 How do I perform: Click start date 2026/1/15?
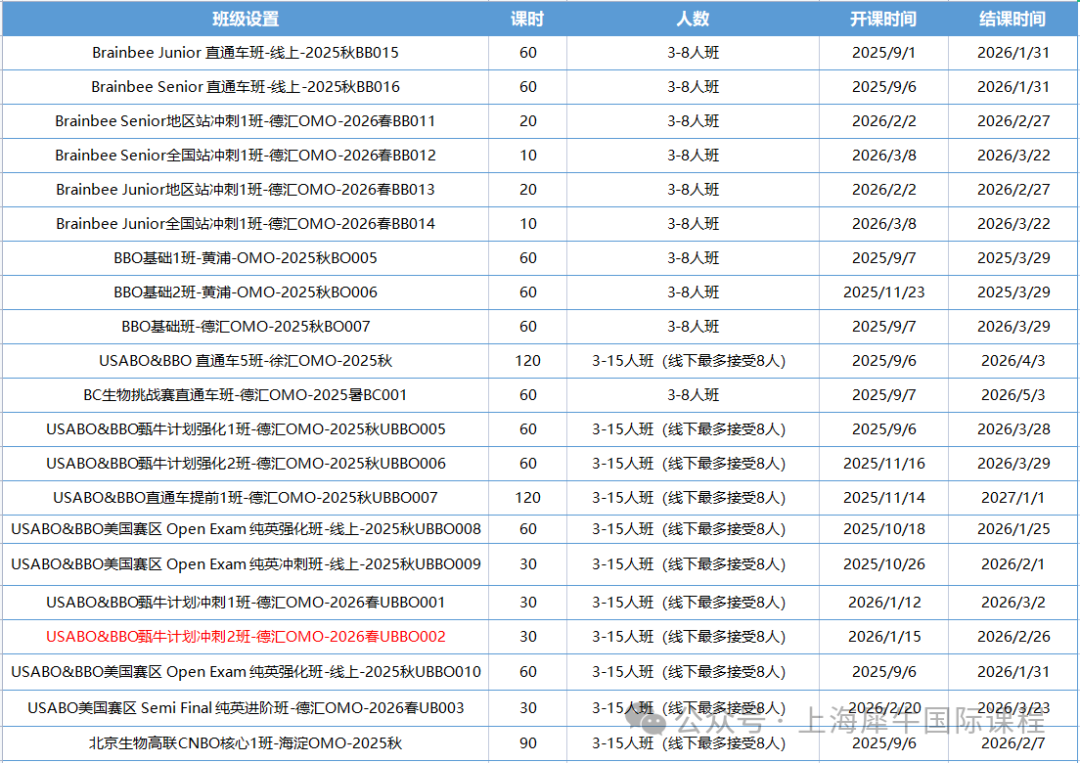point(884,637)
